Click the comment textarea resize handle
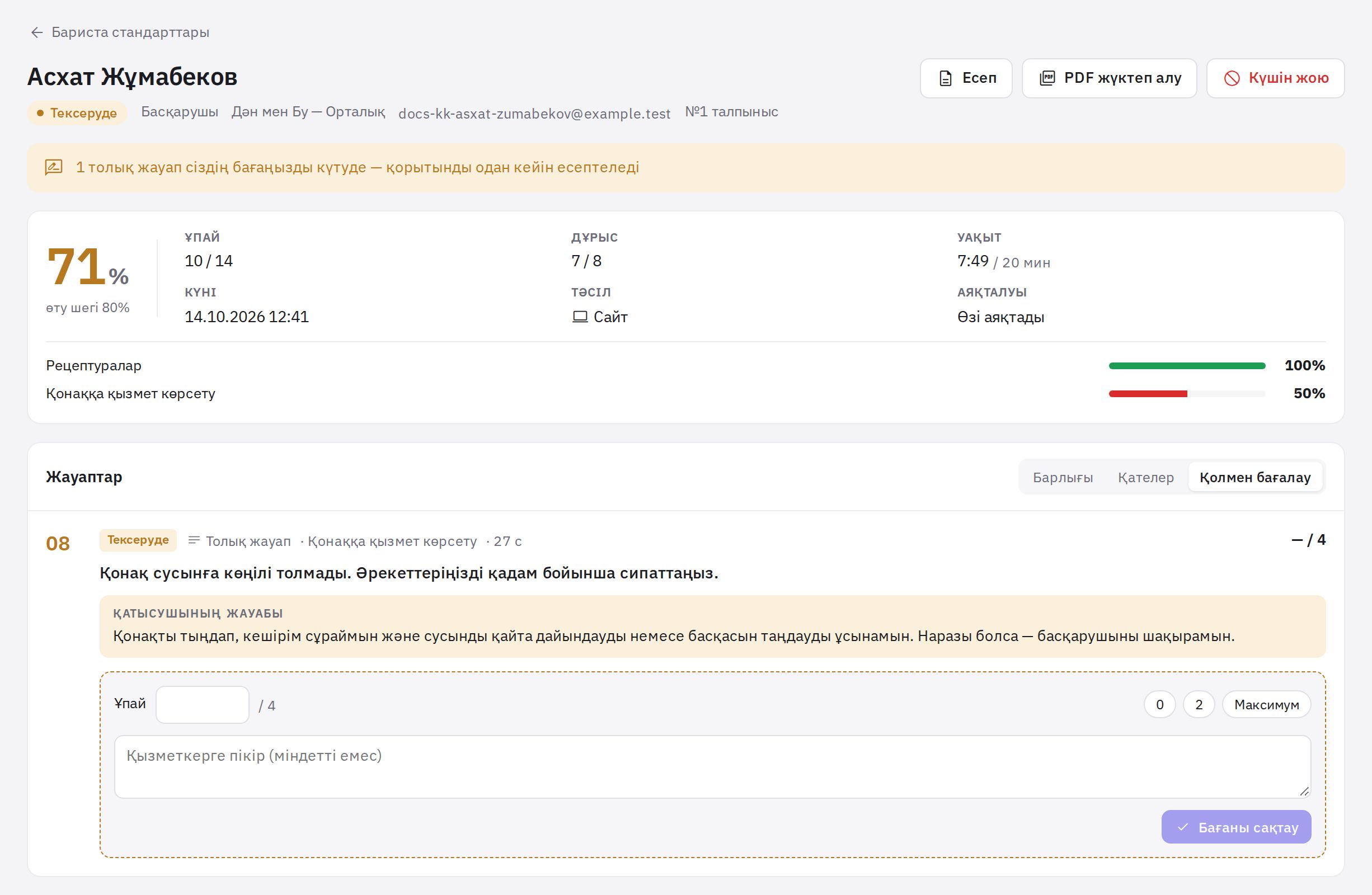The width and height of the screenshot is (1372, 895). [1304, 792]
